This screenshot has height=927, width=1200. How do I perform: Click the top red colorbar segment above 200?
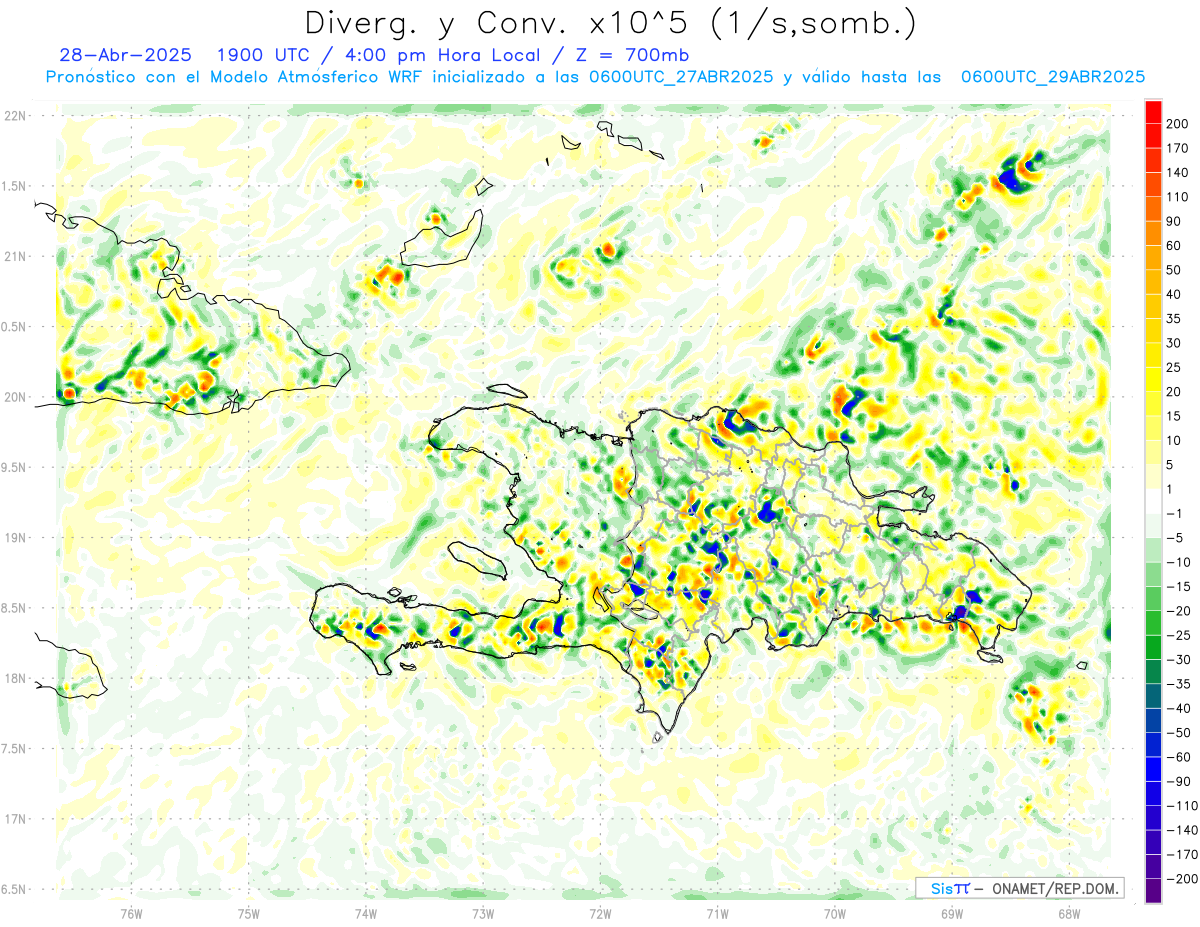(x=1154, y=112)
